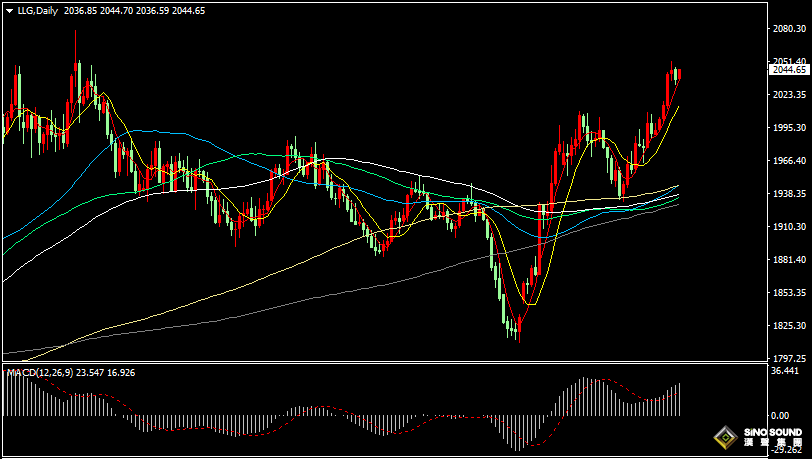Select the lowest candlestick near 1810 low
812x459 pixels.
click(519, 327)
